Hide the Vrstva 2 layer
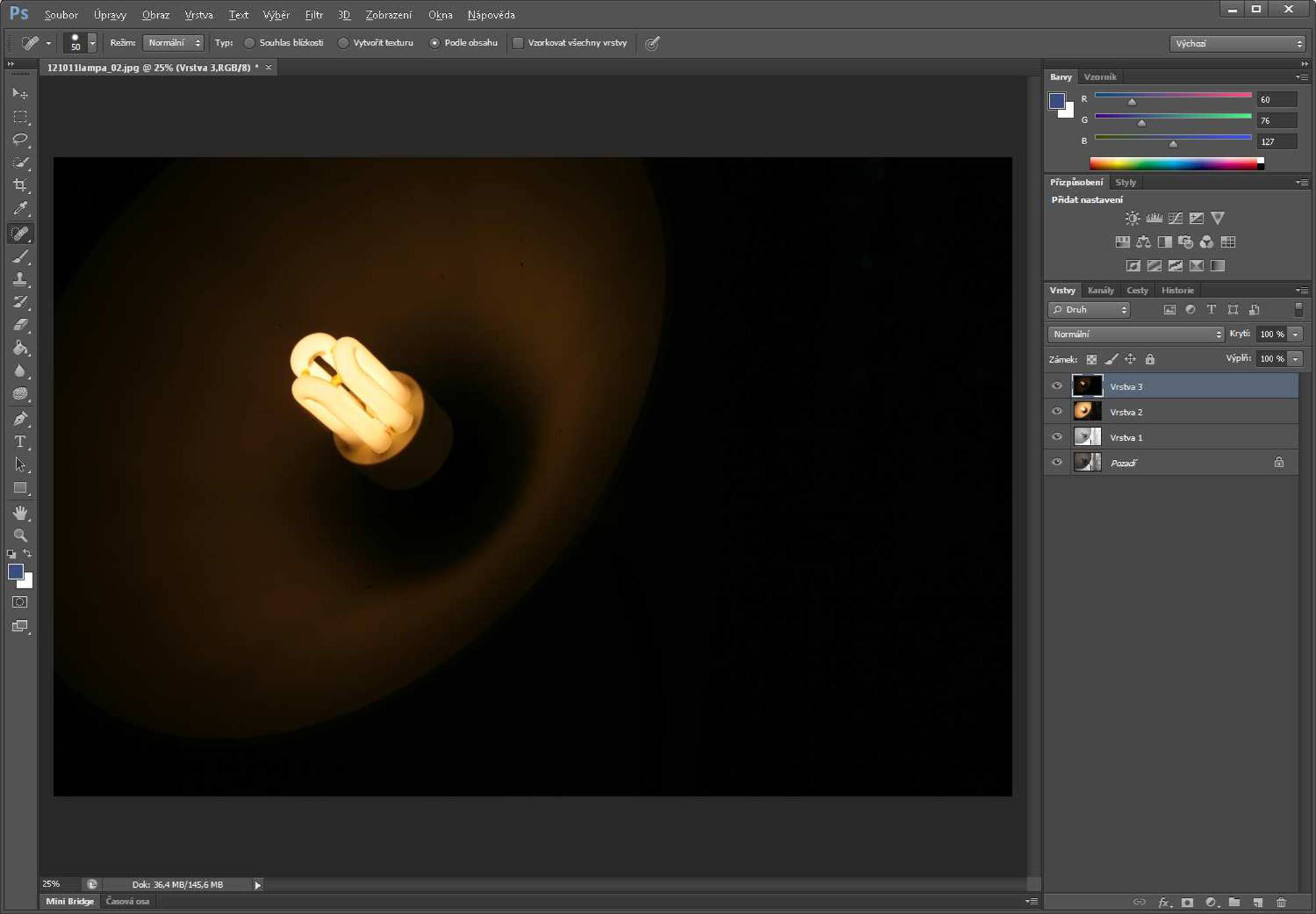Screen dimensions: 1316x914 coord(1057,411)
